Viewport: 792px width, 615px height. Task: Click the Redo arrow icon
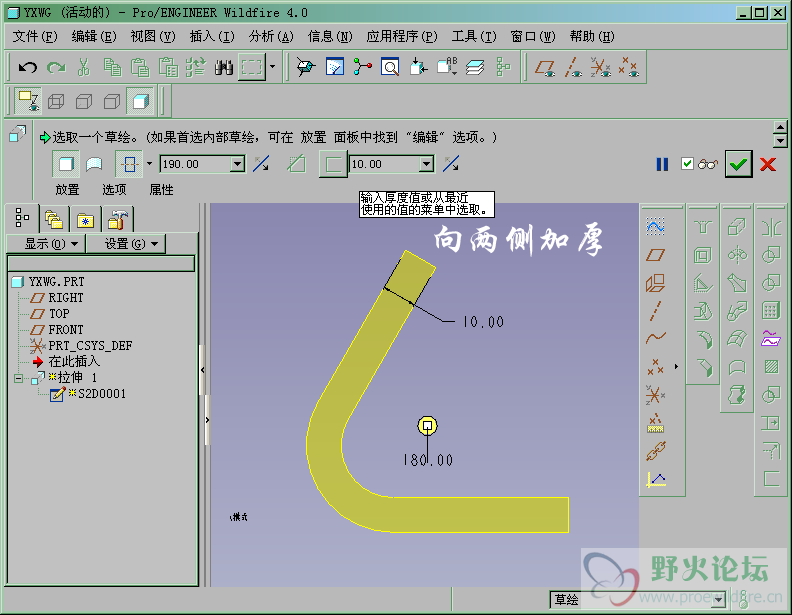pos(56,67)
